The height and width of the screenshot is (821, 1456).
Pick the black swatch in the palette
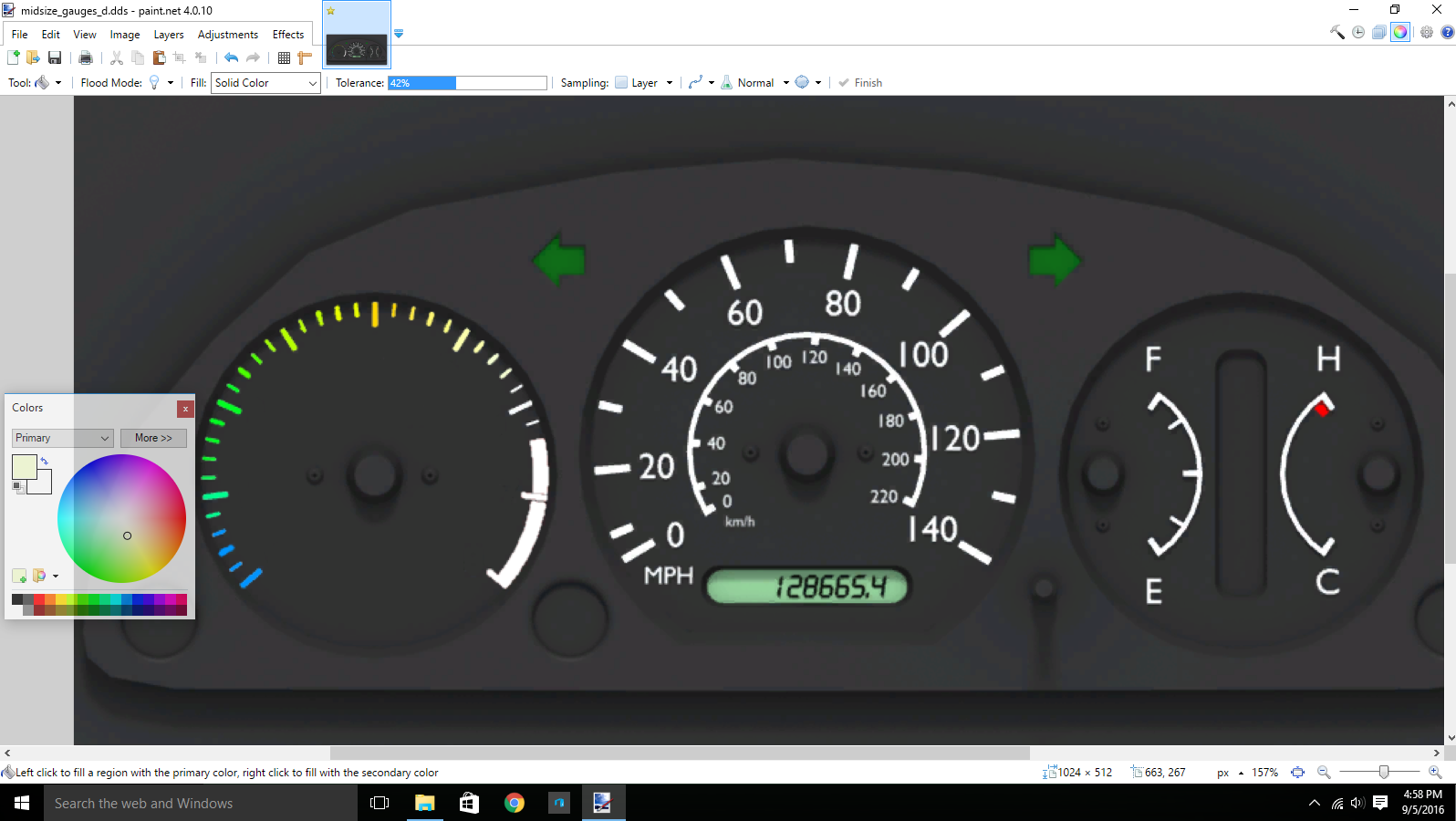(17, 599)
